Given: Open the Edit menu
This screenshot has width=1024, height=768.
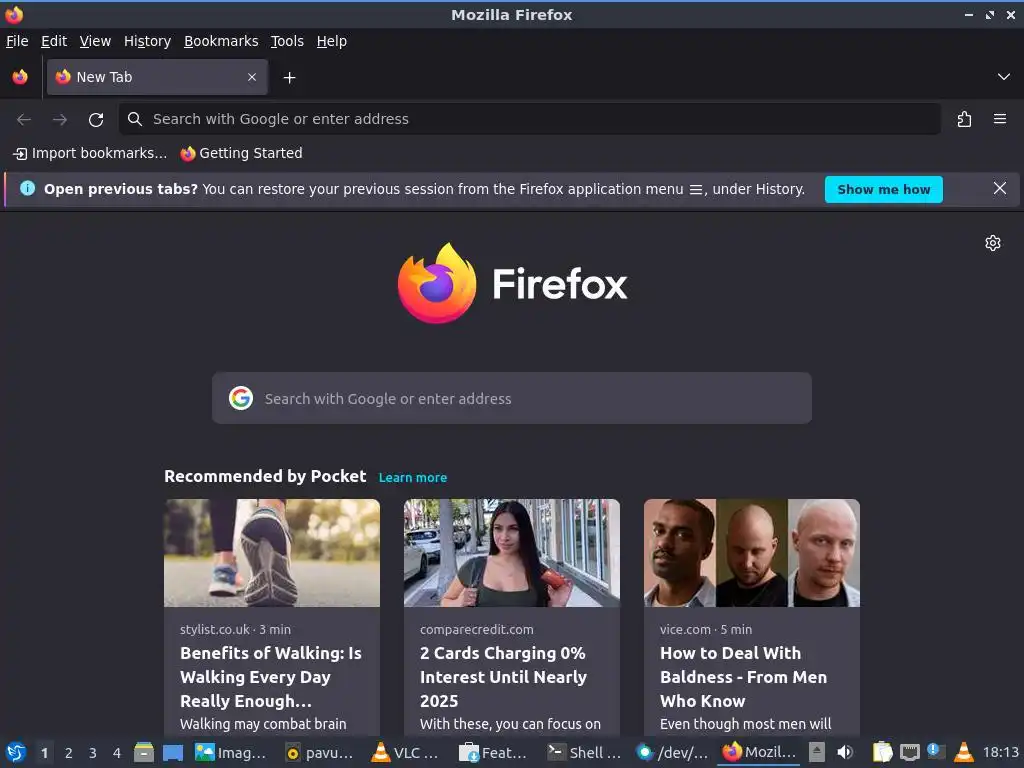Looking at the screenshot, I should pyautogui.click(x=54, y=41).
